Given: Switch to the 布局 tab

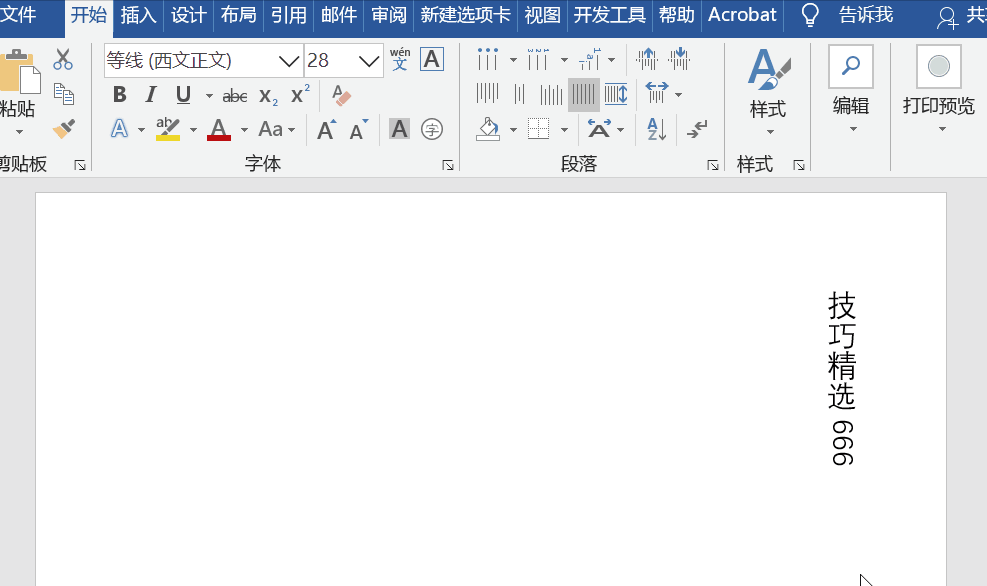Looking at the screenshot, I should [x=239, y=14].
